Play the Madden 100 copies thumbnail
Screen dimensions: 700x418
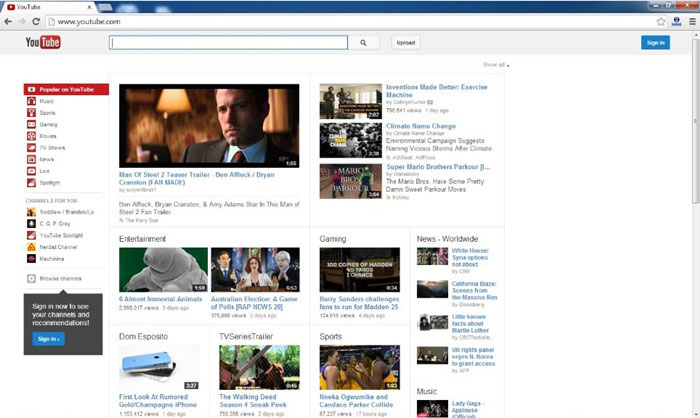[359, 270]
